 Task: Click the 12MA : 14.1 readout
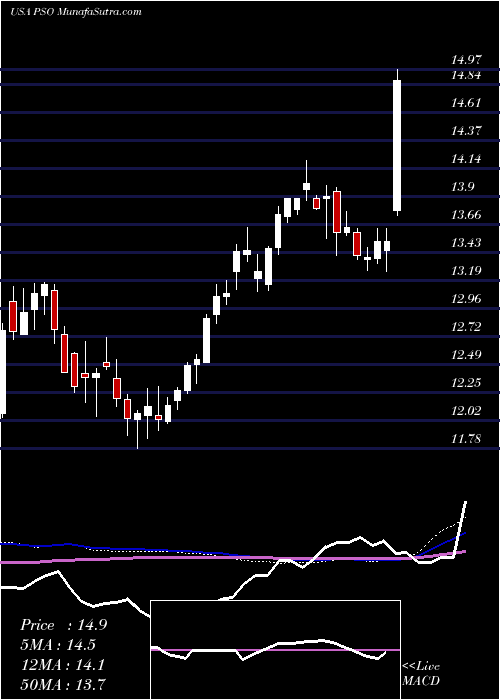pyautogui.click(x=63, y=665)
